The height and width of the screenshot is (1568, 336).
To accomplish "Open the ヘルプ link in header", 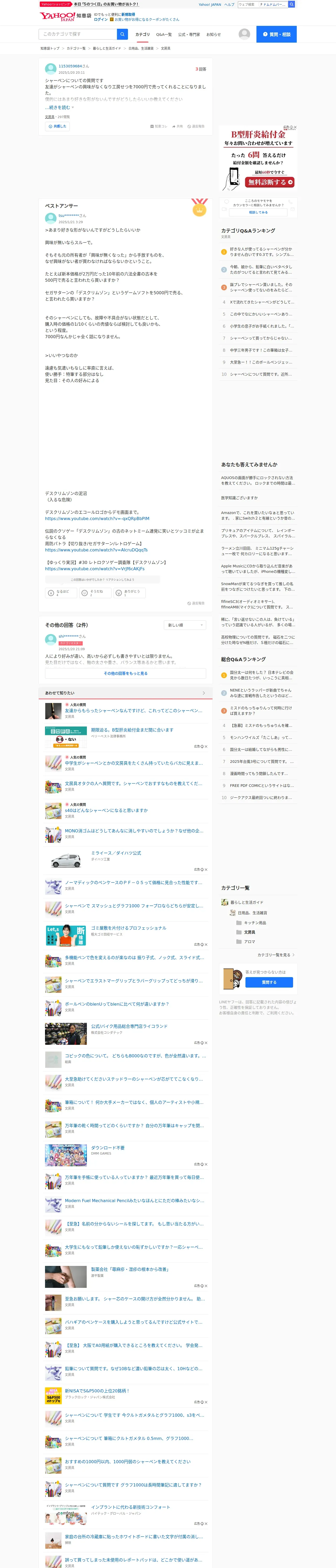I will tap(229, 4).
